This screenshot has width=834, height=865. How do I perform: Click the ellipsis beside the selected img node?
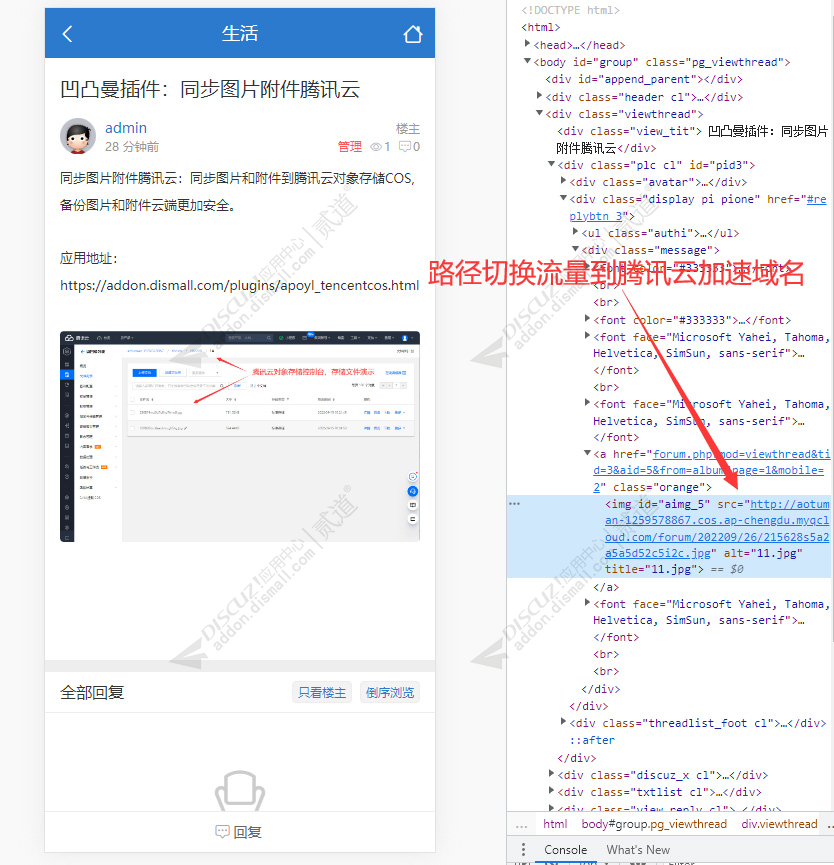[515, 504]
